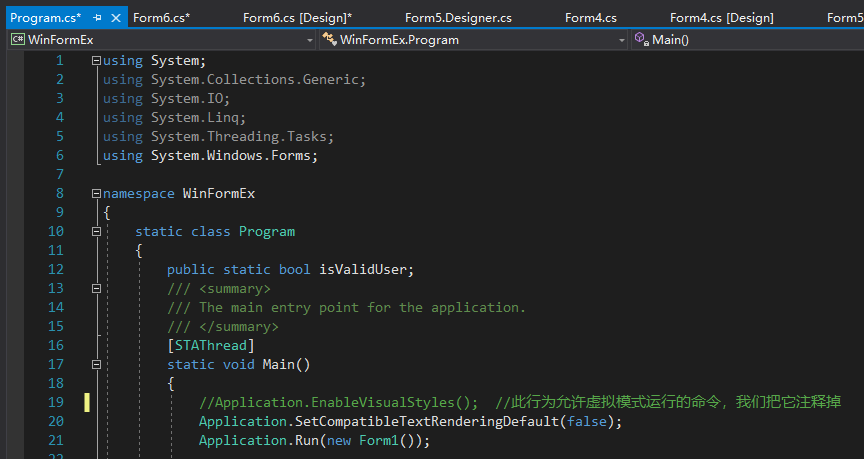Click the 'Main()' method declaration name
864x459 pixels.
pos(287,365)
